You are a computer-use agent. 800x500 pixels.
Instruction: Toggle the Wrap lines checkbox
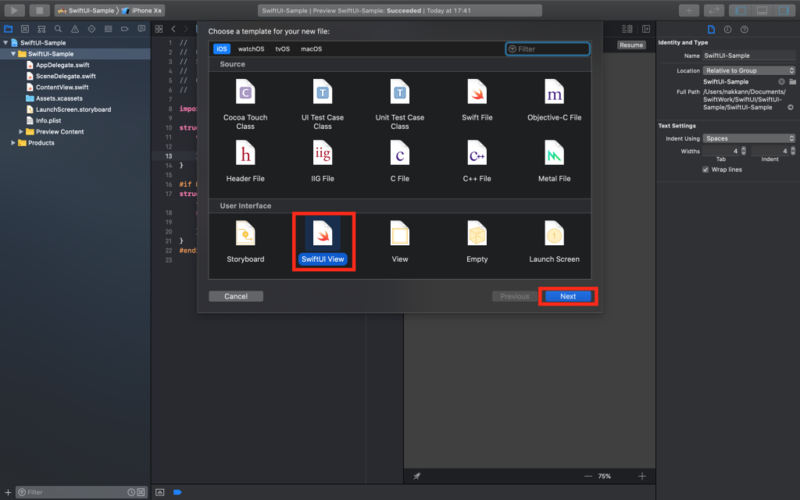pos(706,169)
